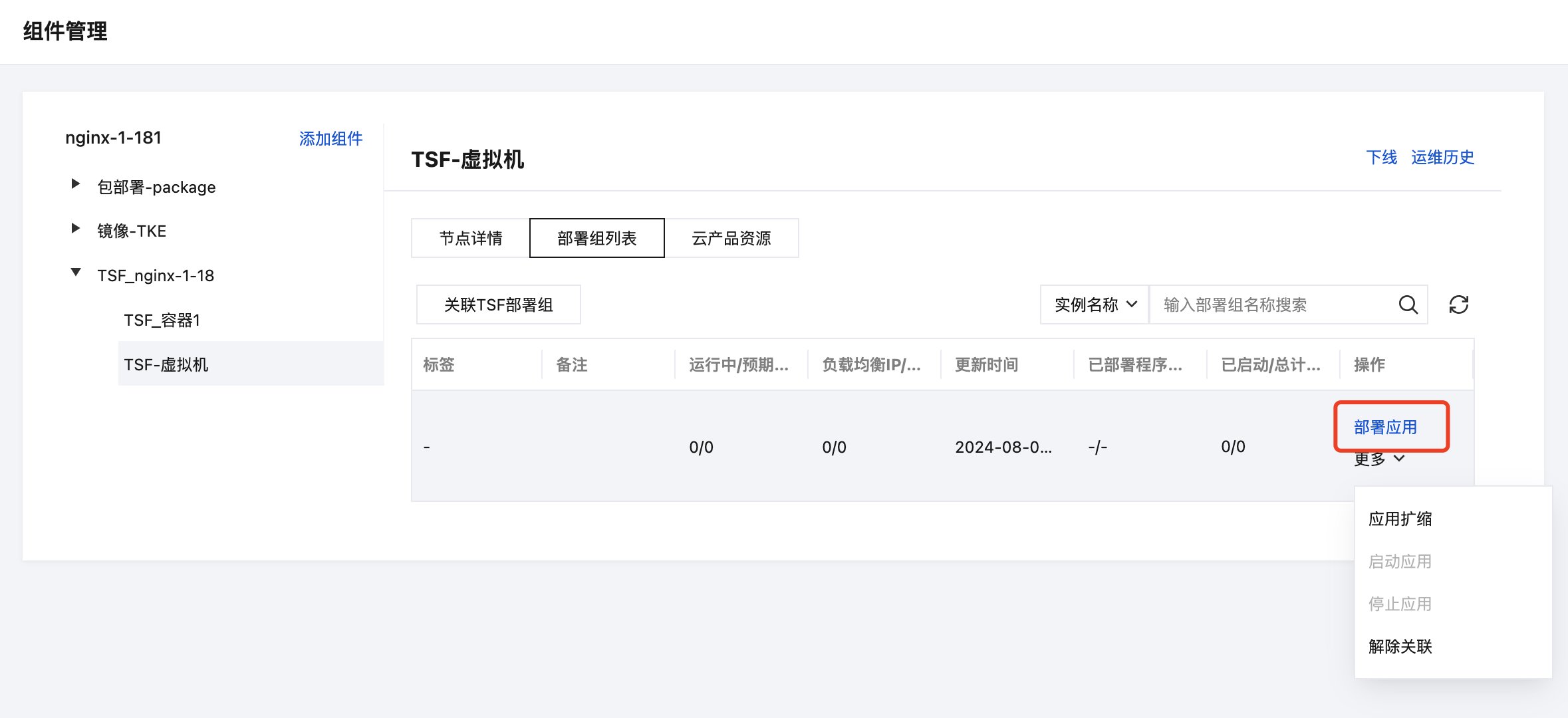This screenshot has height=718, width=1568.
Task: Open the 更多 actions dropdown
Action: [1378, 459]
